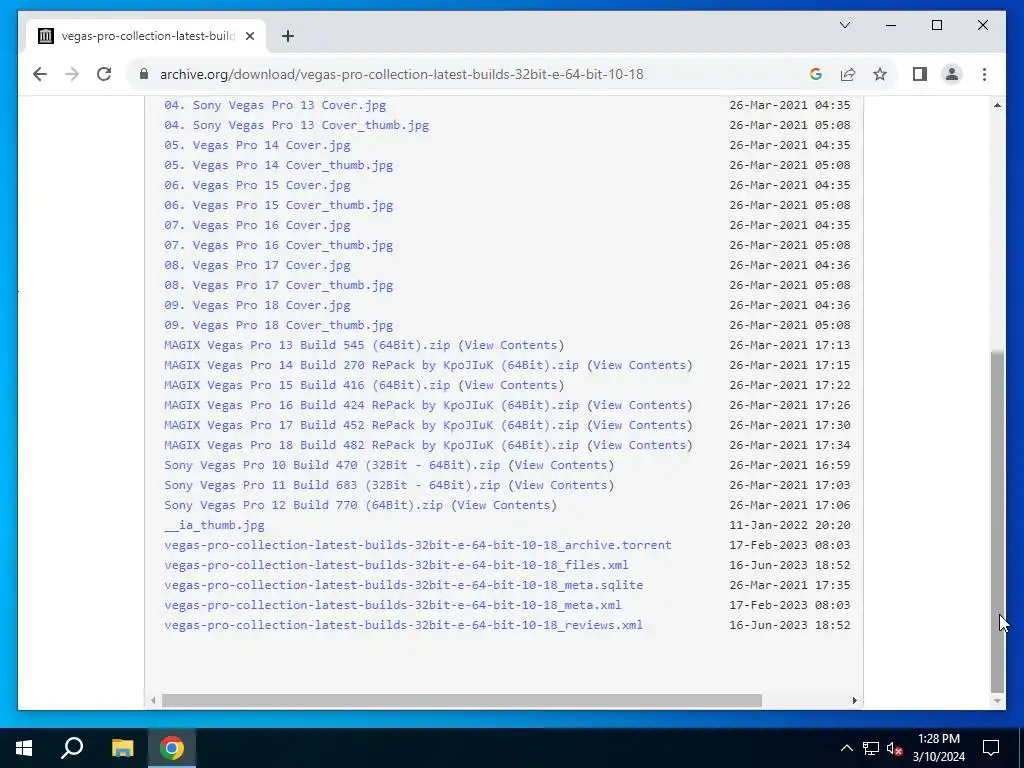
Task: View Contents of Vegas Pro 15 Build 416
Action: [511, 385]
